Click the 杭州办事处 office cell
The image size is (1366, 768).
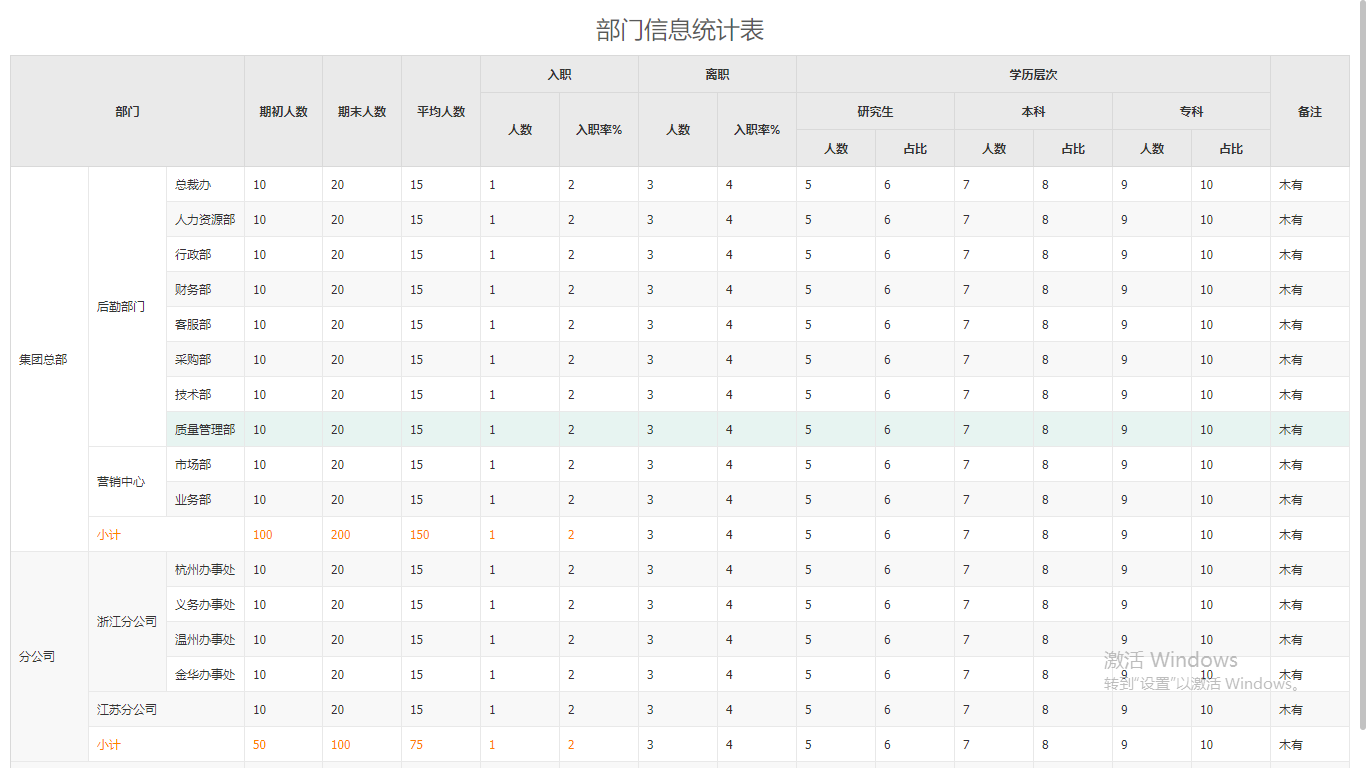click(205, 569)
